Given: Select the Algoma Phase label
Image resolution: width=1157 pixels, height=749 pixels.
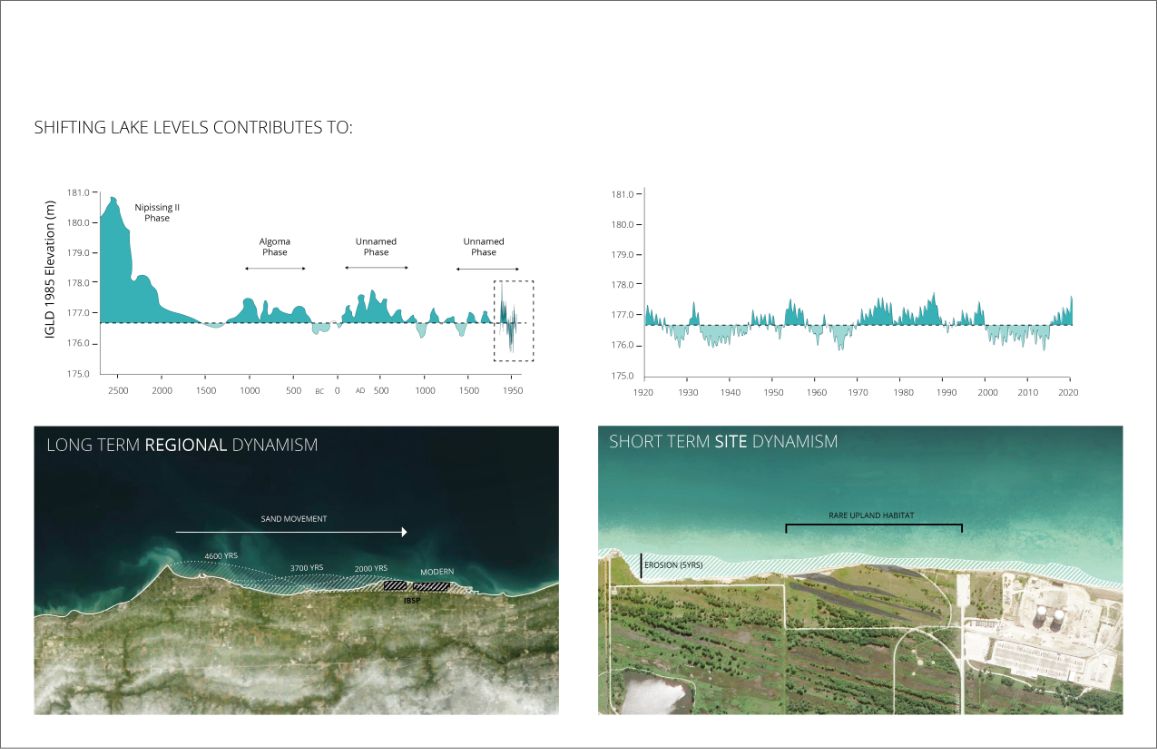Looking at the screenshot, I should click(274, 247).
